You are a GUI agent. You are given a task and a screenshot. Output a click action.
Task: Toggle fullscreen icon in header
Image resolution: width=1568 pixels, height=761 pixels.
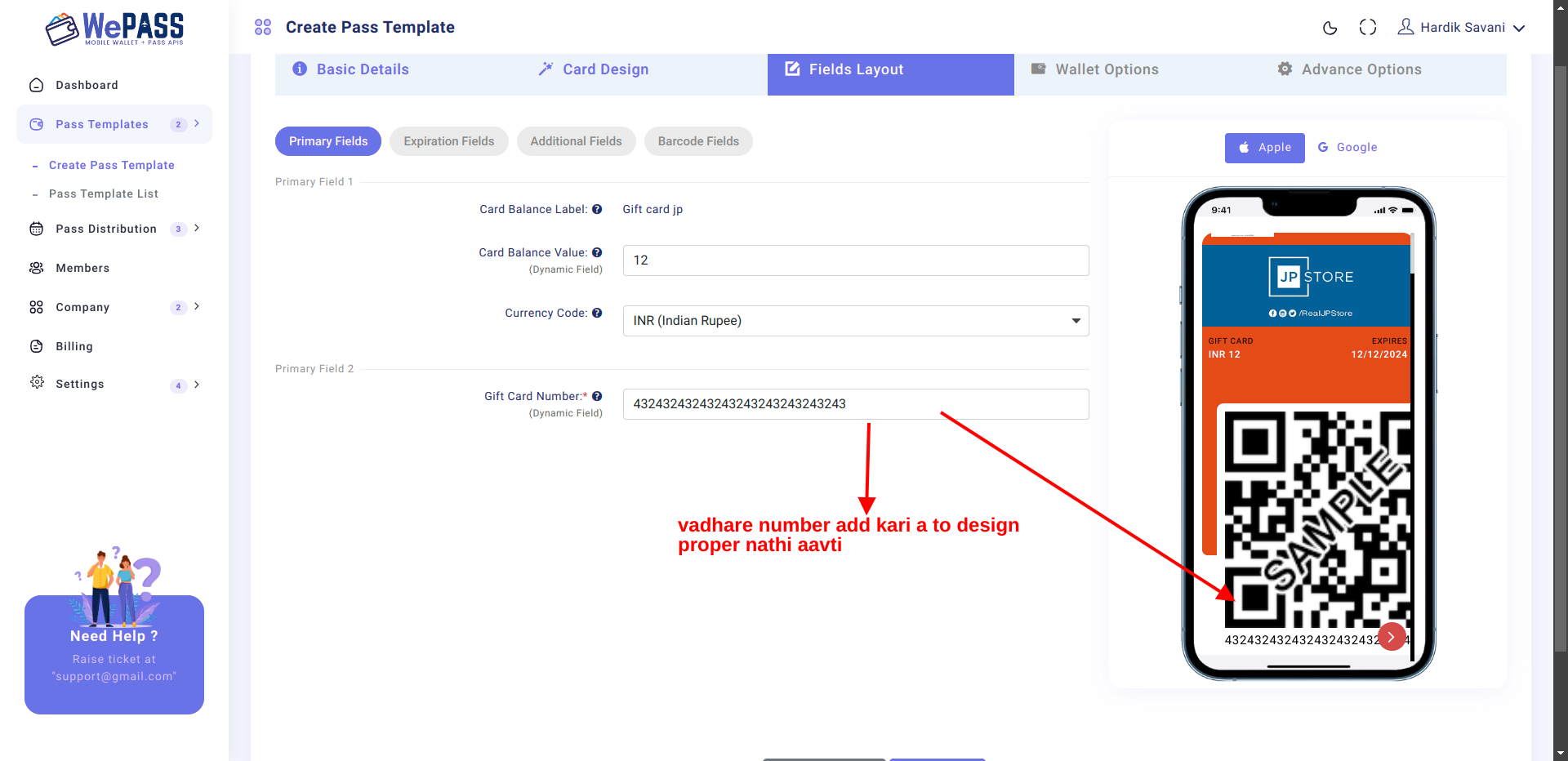click(x=1368, y=27)
